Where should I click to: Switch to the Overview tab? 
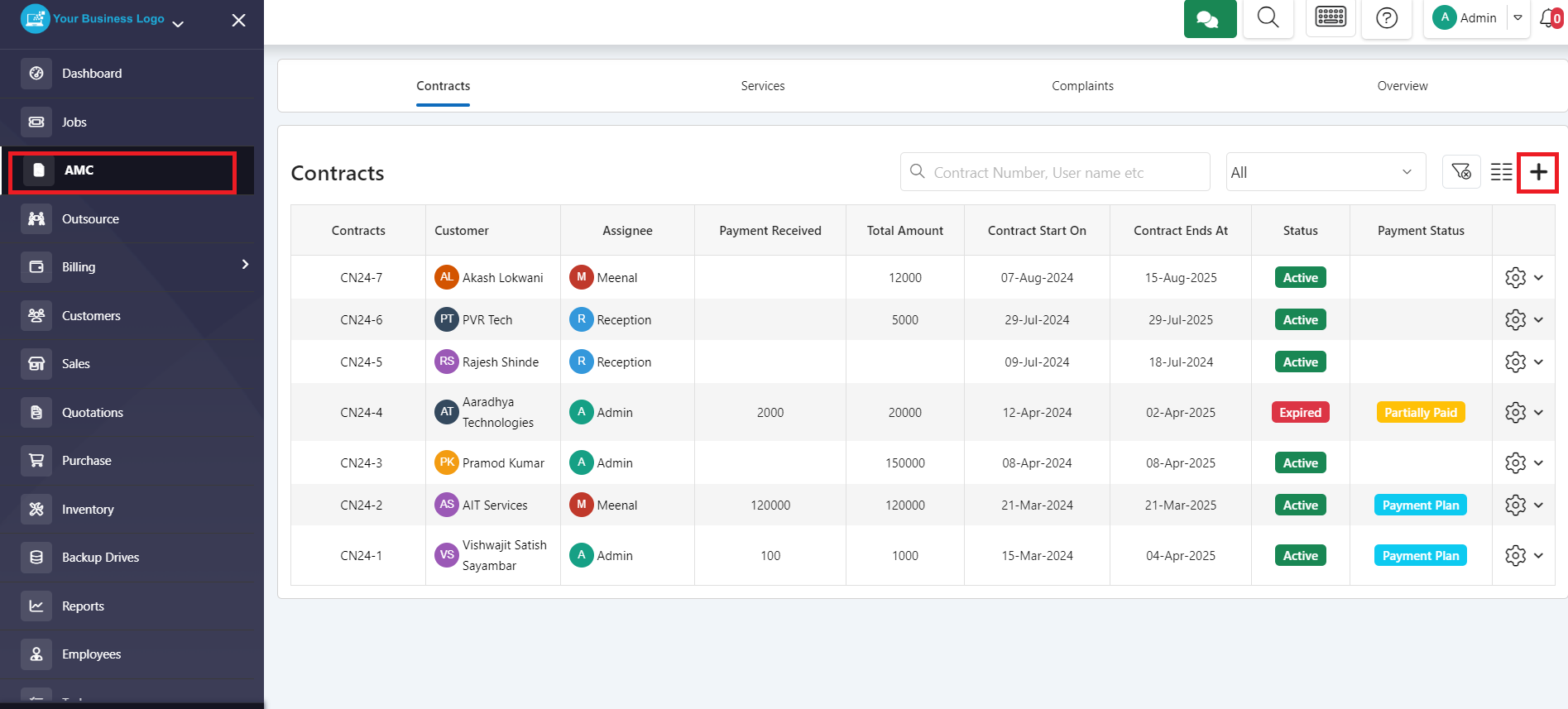pyautogui.click(x=1403, y=86)
